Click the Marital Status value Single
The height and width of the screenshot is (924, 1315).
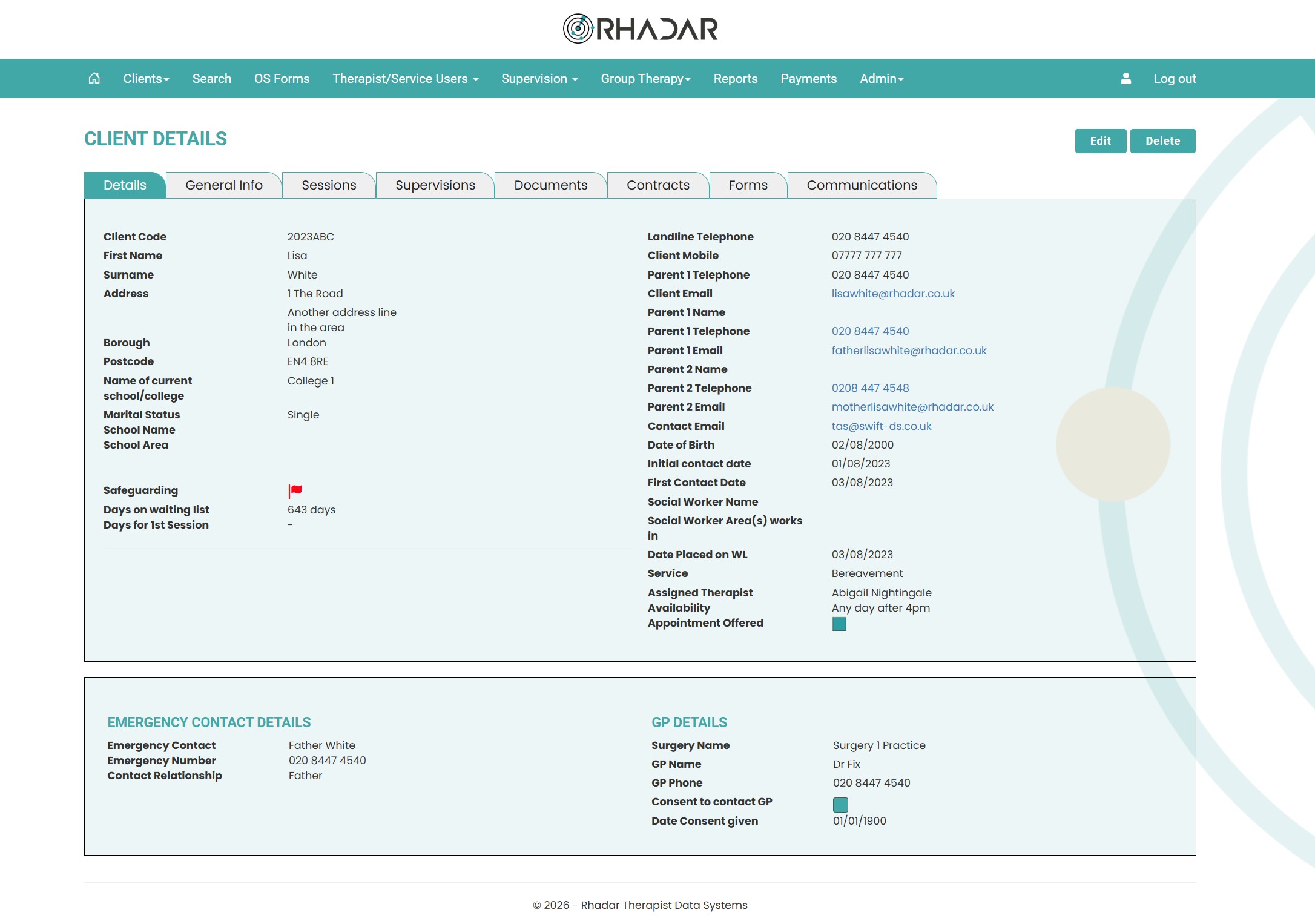pyautogui.click(x=303, y=415)
